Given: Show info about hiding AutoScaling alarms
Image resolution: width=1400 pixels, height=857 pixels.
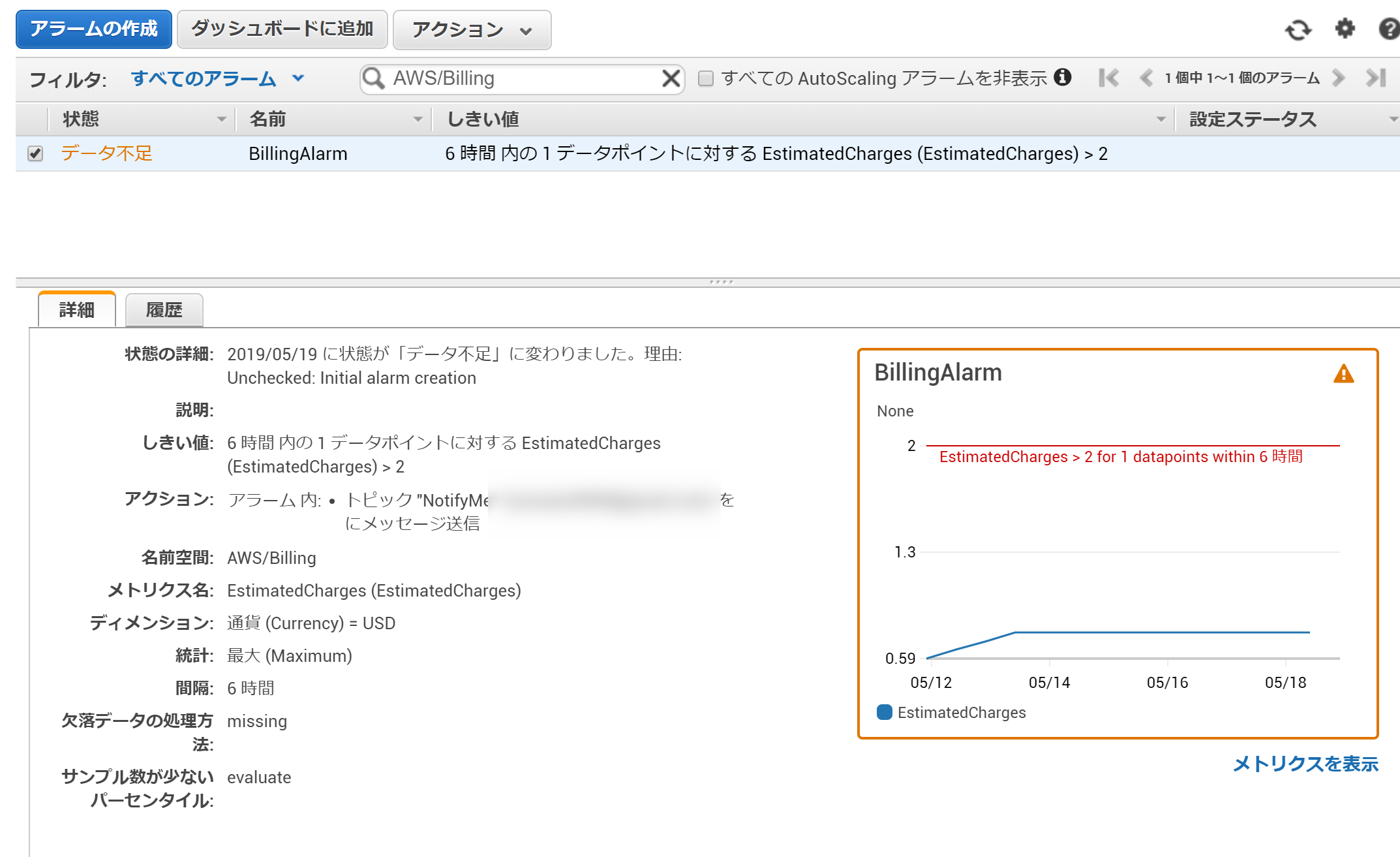Looking at the screenshot, I should pyautogui.click(x=1063, y=77).
